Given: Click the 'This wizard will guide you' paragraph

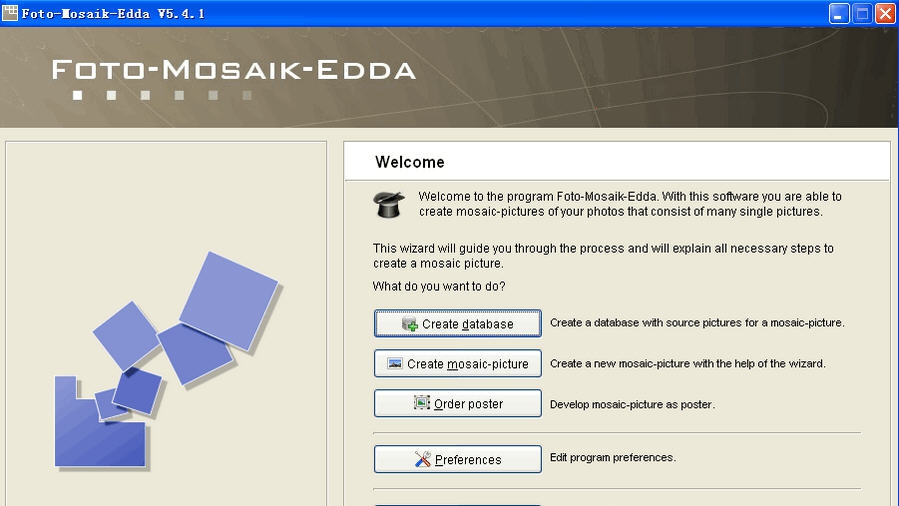Looking at the screenshot, I should [603, 256].
